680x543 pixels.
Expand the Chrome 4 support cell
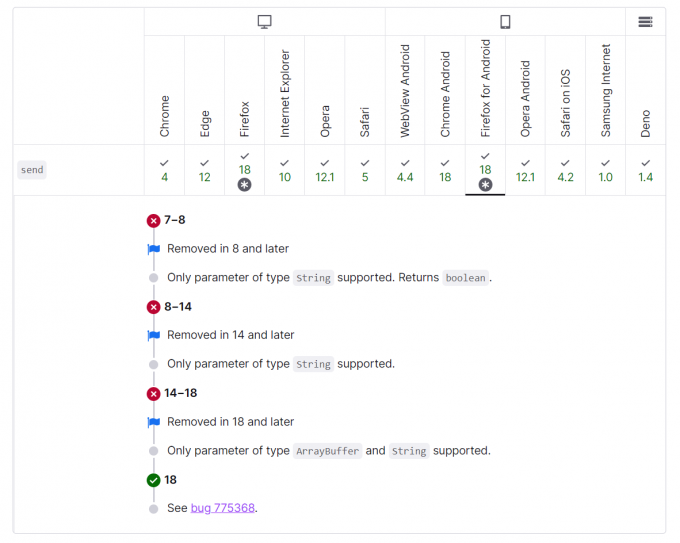(x=164, y=170)
